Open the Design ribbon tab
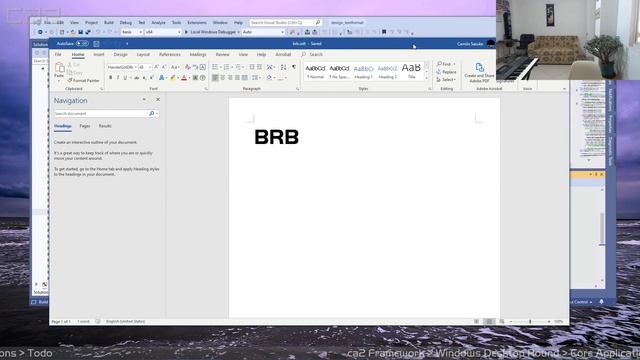The image size is (640, 360). [120, 54]
